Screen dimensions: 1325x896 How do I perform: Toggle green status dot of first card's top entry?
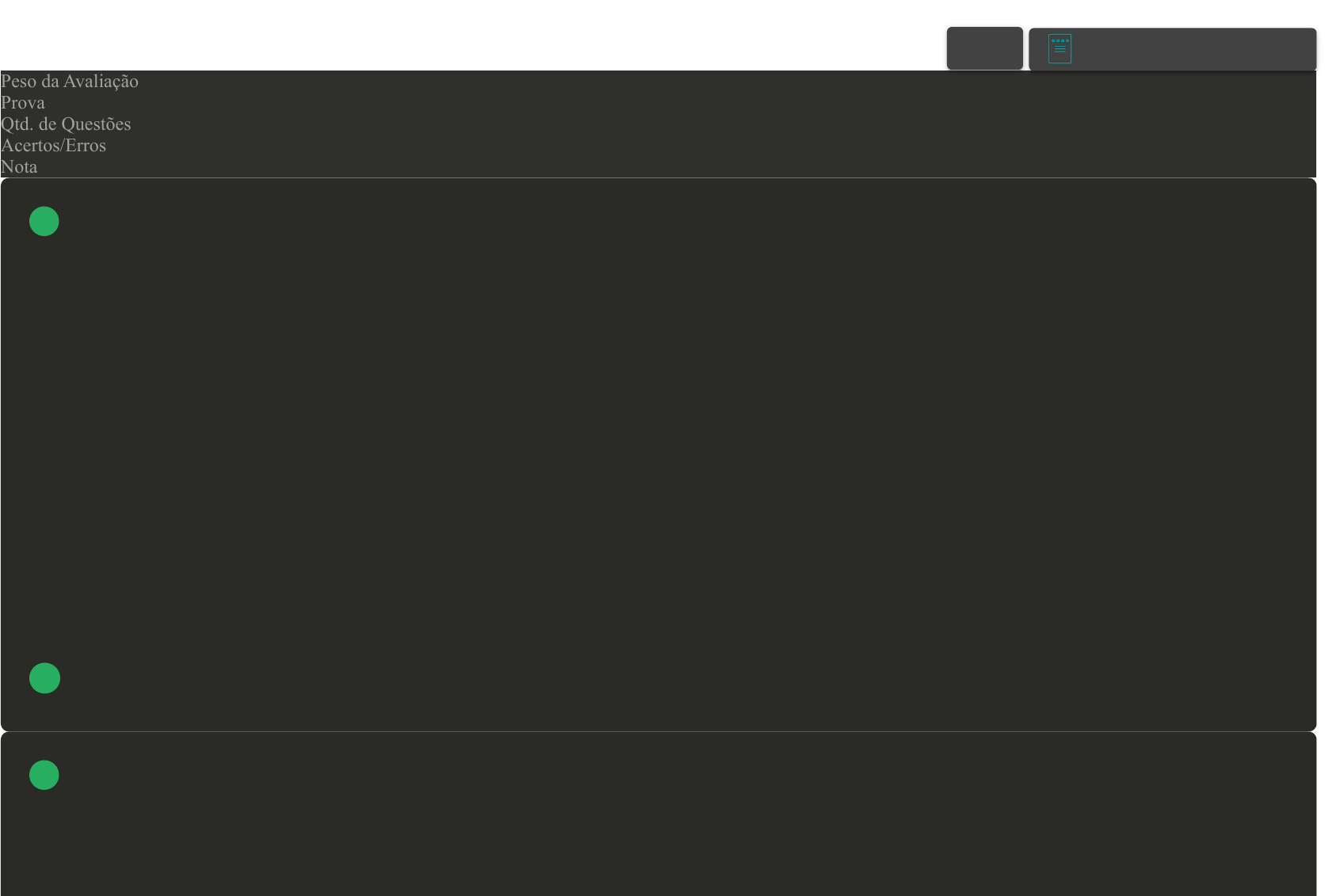click(44, 221)
